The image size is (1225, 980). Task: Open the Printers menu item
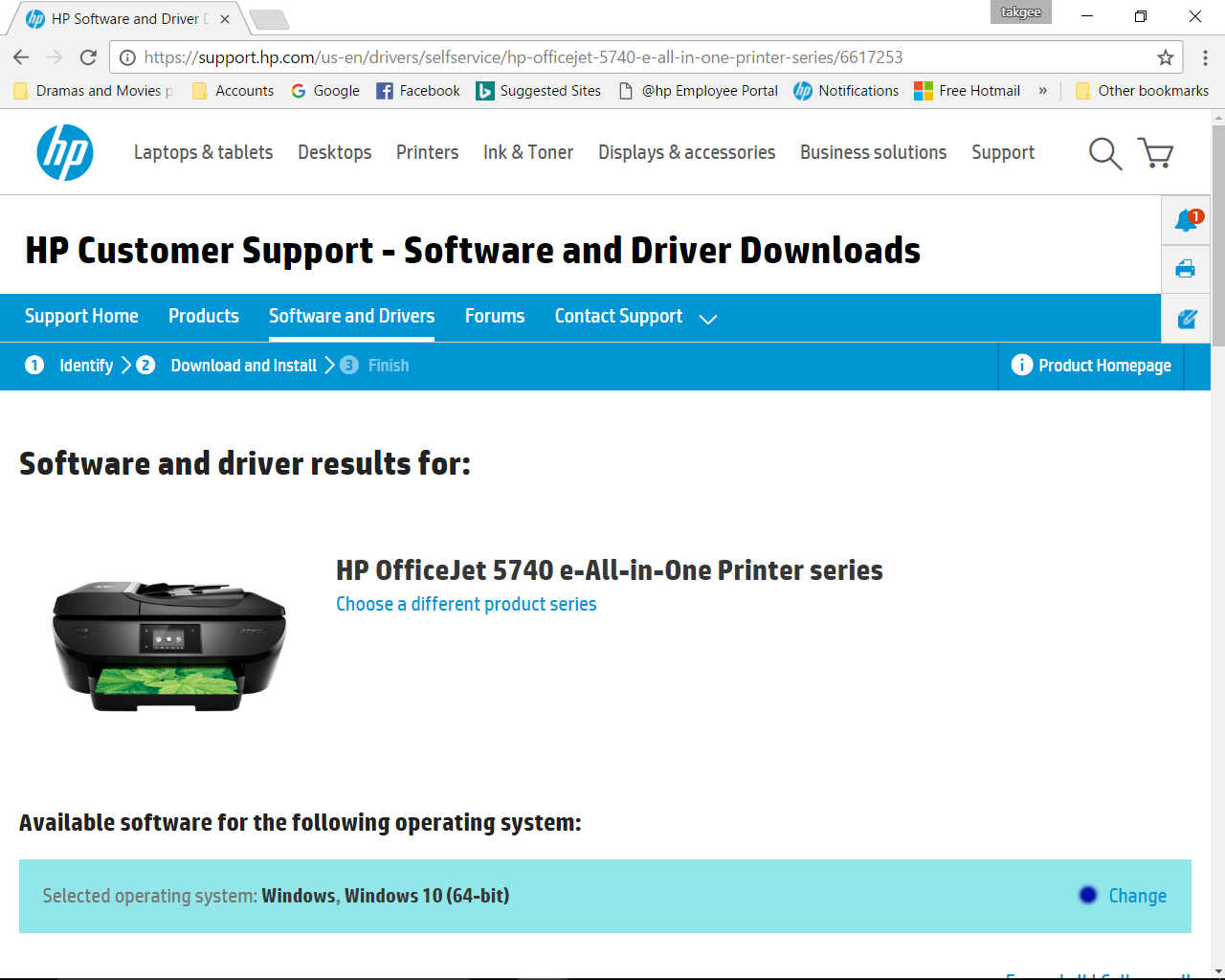(427, 152)
